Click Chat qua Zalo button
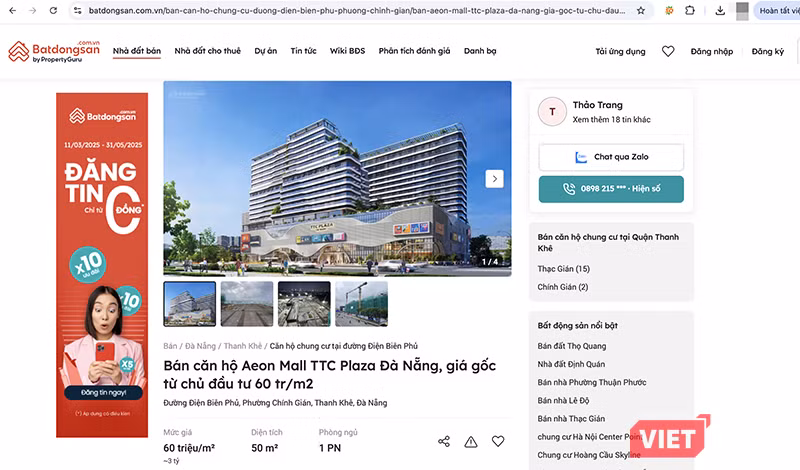 pos(611,157)
